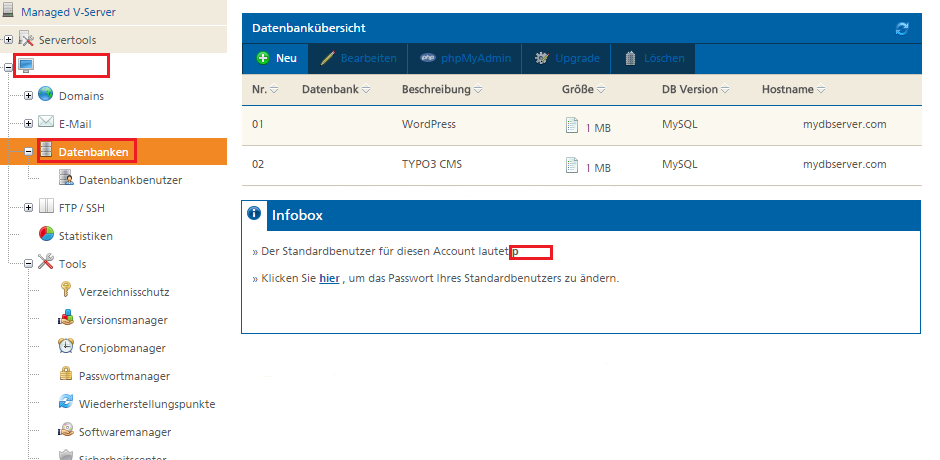Viewport: 940px width, 460px height.
Task: Select the Managed V-Server label
Action: [x=68, y=12]
